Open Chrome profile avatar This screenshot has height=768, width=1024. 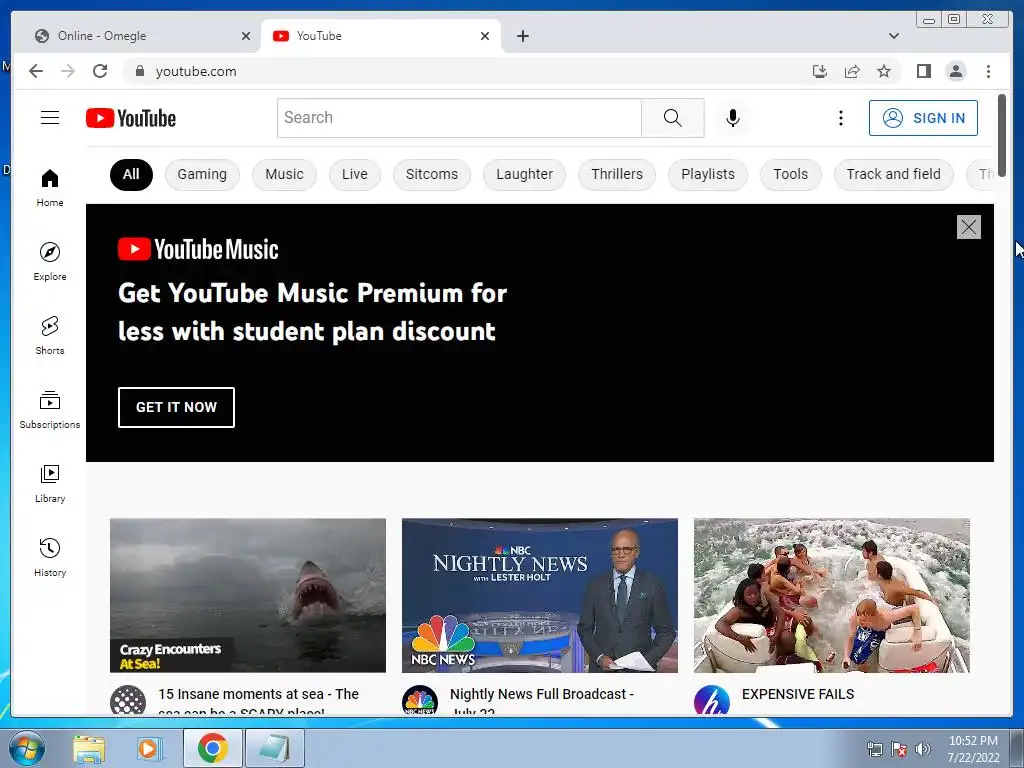point(955,71)
